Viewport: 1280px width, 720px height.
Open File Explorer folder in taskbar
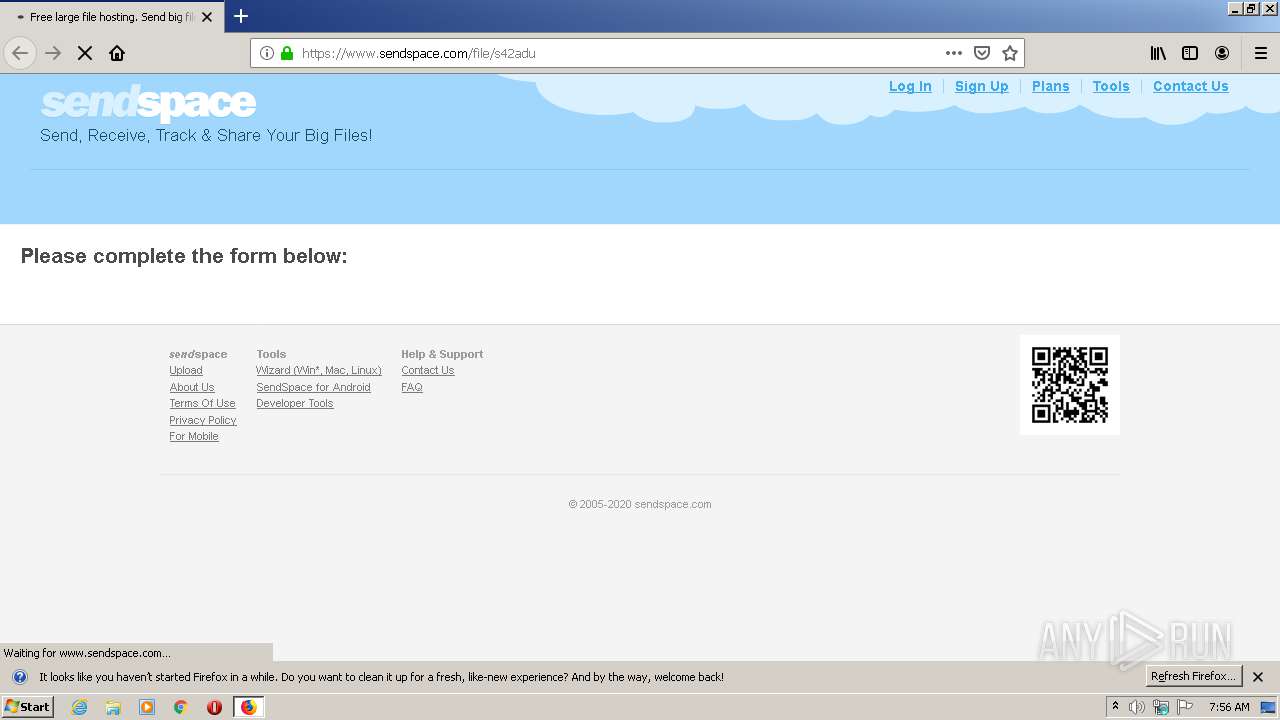click(x=113, y=707)
